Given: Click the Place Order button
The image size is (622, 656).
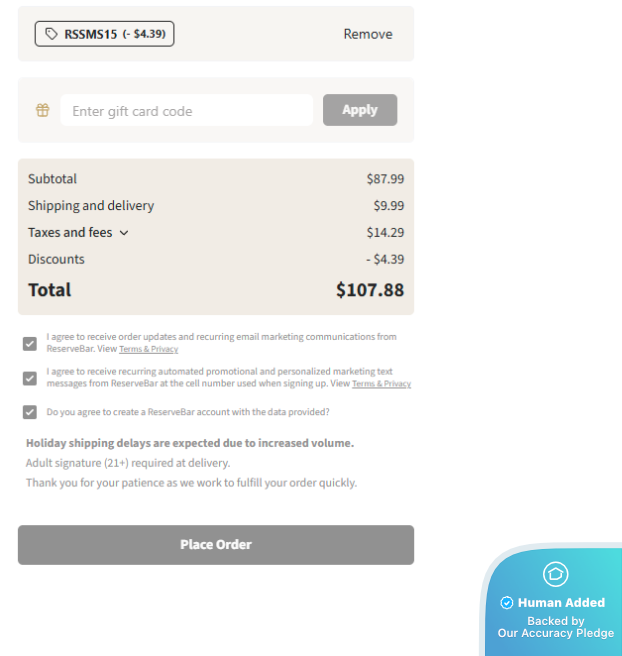Looking at the screenshot, I should click(x=216, y=545).
